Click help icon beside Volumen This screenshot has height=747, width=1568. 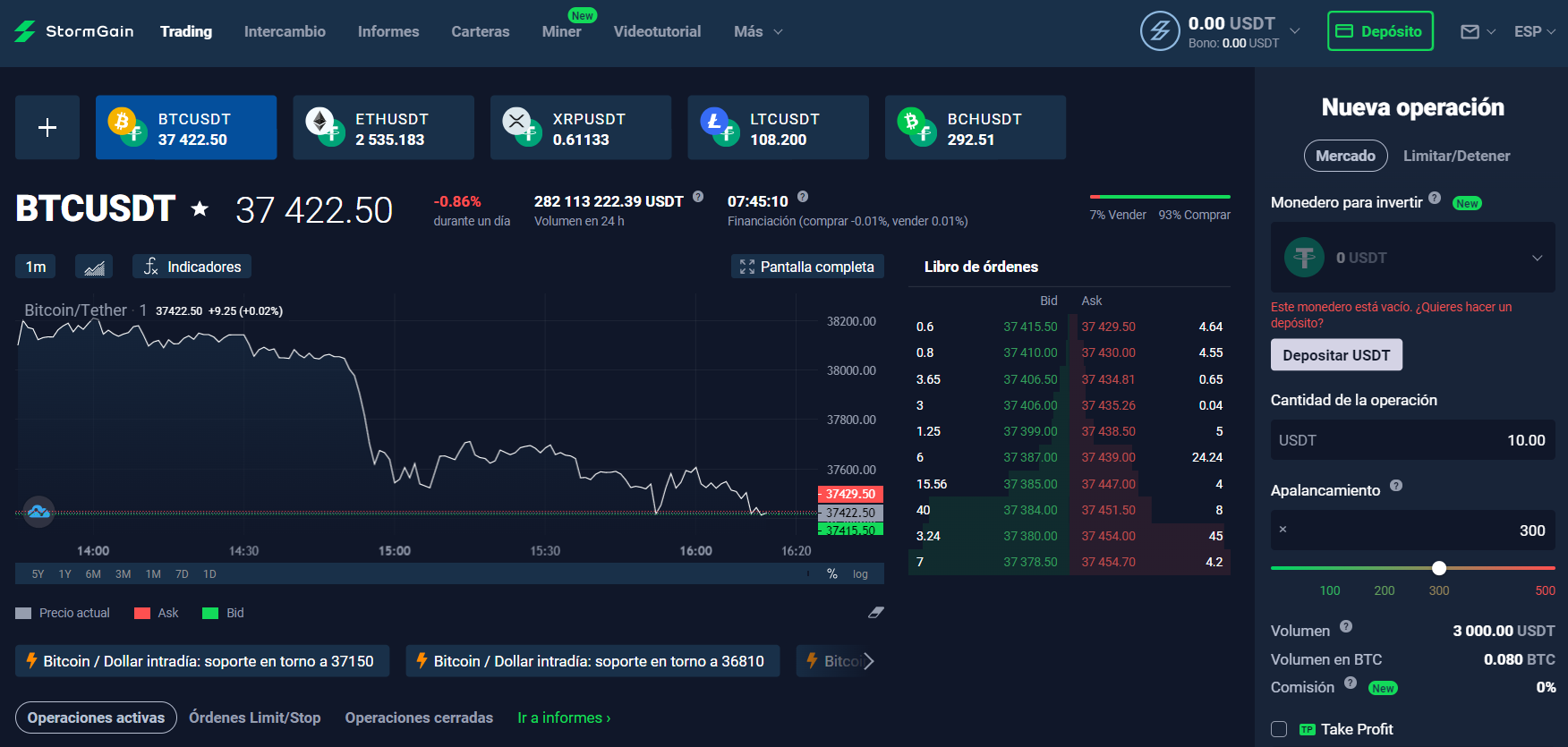tap(1346, 626)
